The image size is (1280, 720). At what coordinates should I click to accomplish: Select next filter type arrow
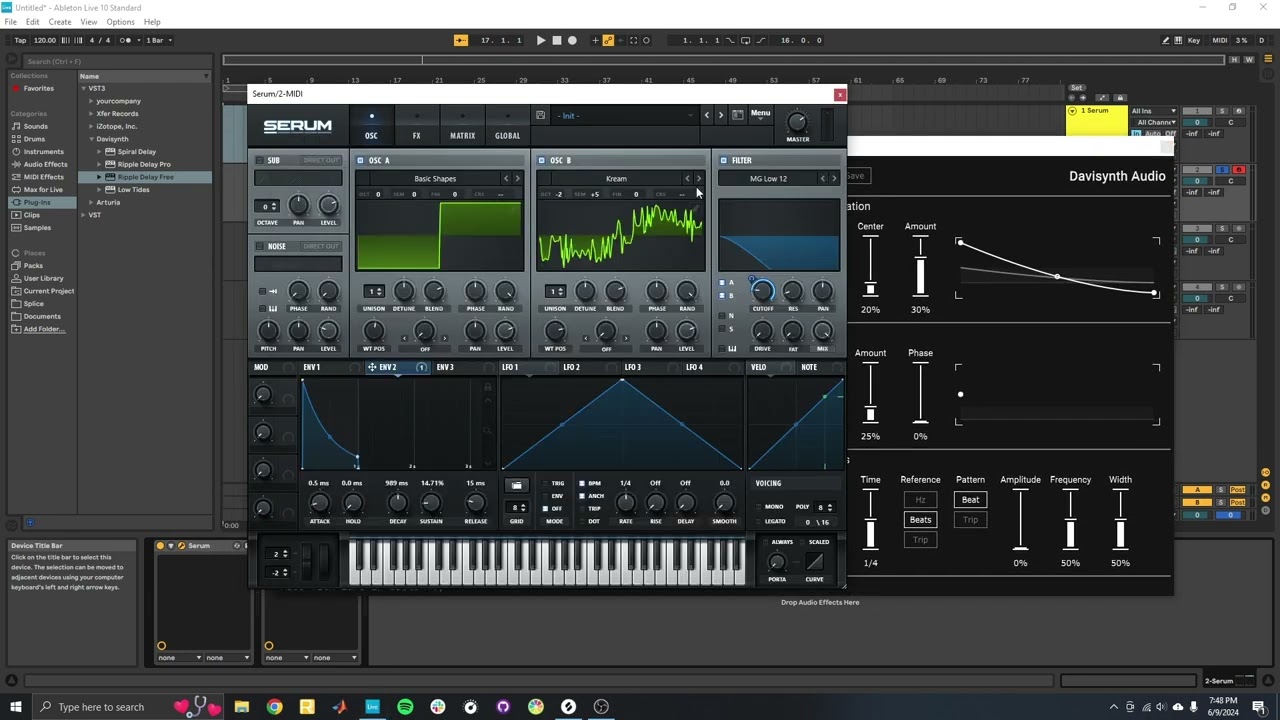[834, 179]
